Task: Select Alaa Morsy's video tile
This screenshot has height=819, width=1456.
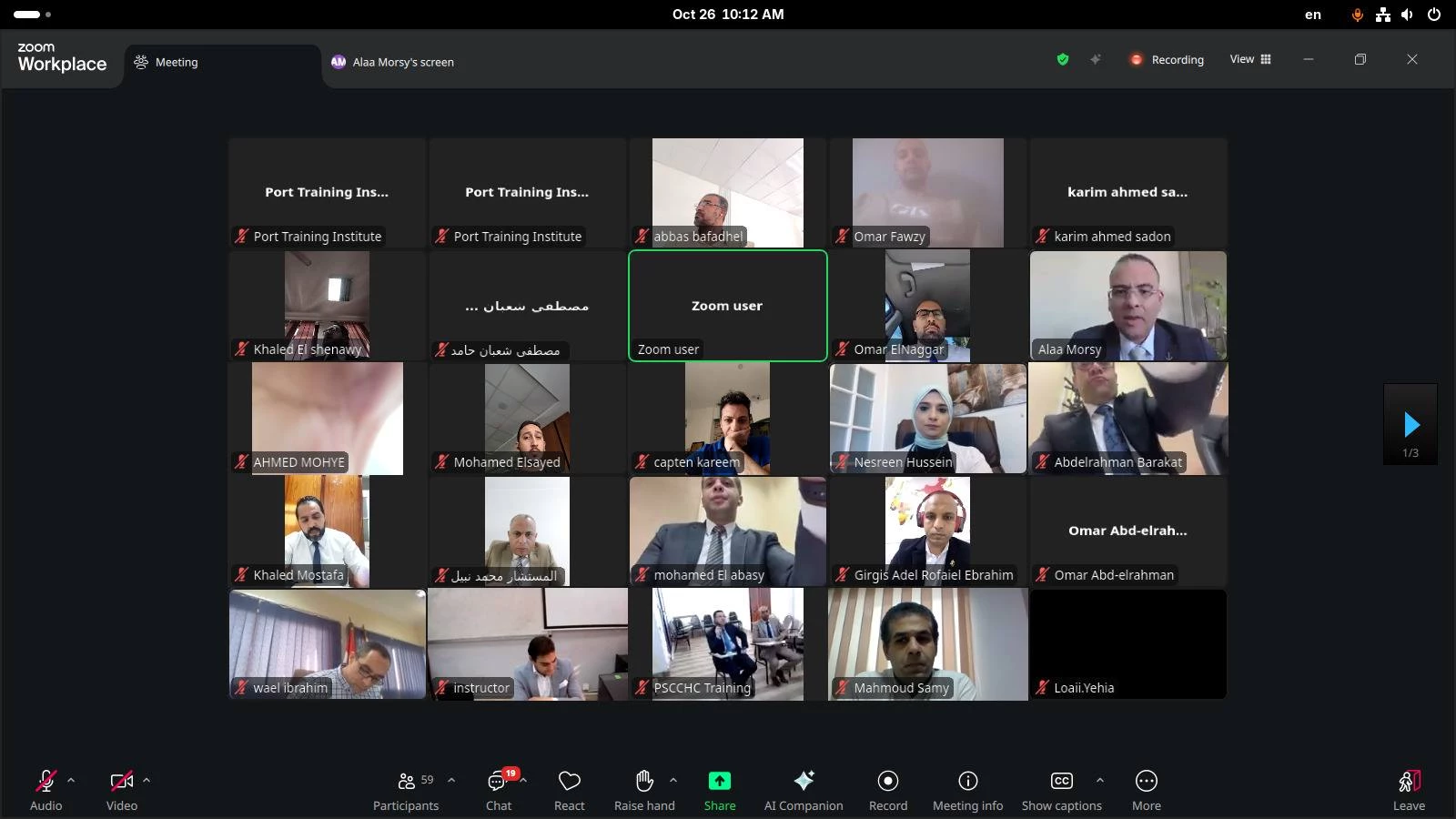Action: (1127, 306)
